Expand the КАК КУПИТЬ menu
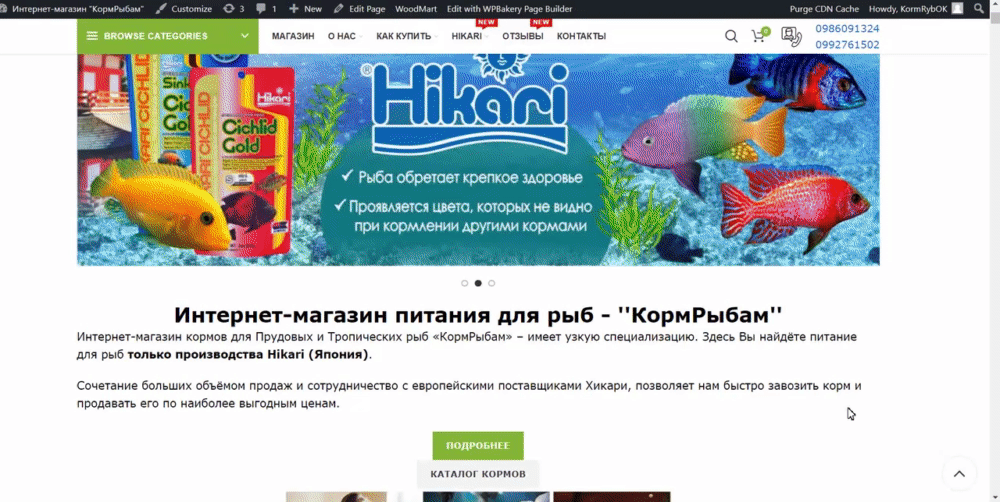Viewport: 1000px width, 502px height. (x=406, y=36)
